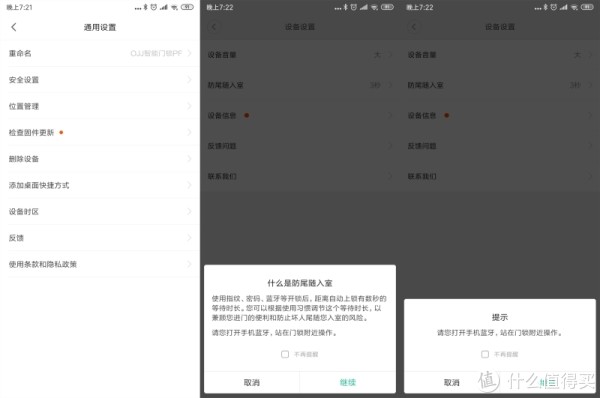Click the chevron on the 删除设备 row
Viewport: 600px width, 398px height.
pos(189,159)
